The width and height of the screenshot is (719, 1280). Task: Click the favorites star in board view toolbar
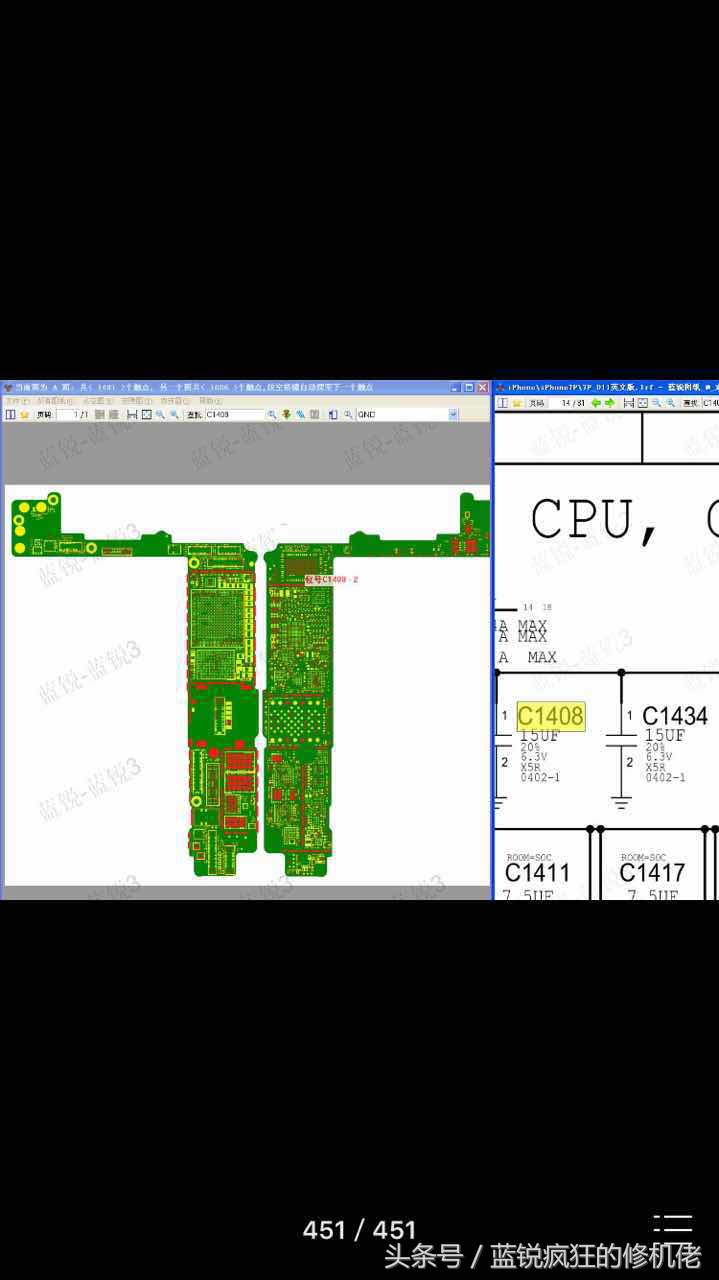click(x=24, y=414)
